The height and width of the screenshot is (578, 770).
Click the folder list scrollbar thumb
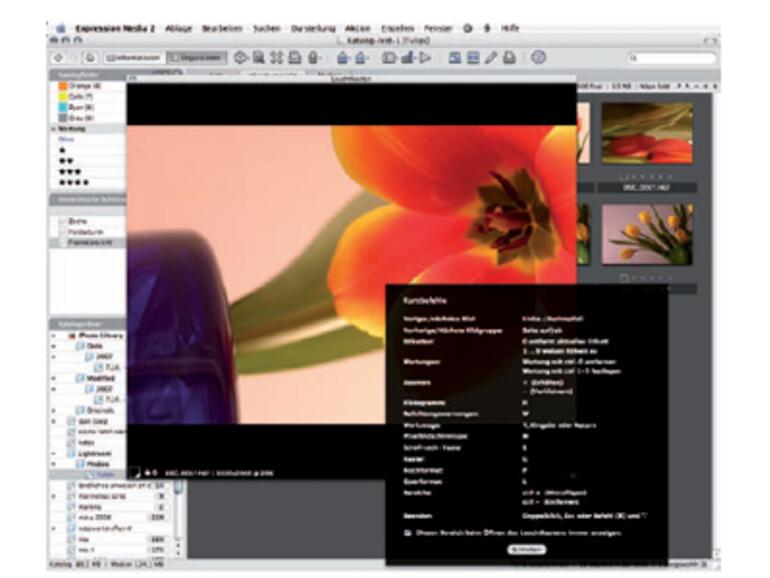(x=178, y=487)
